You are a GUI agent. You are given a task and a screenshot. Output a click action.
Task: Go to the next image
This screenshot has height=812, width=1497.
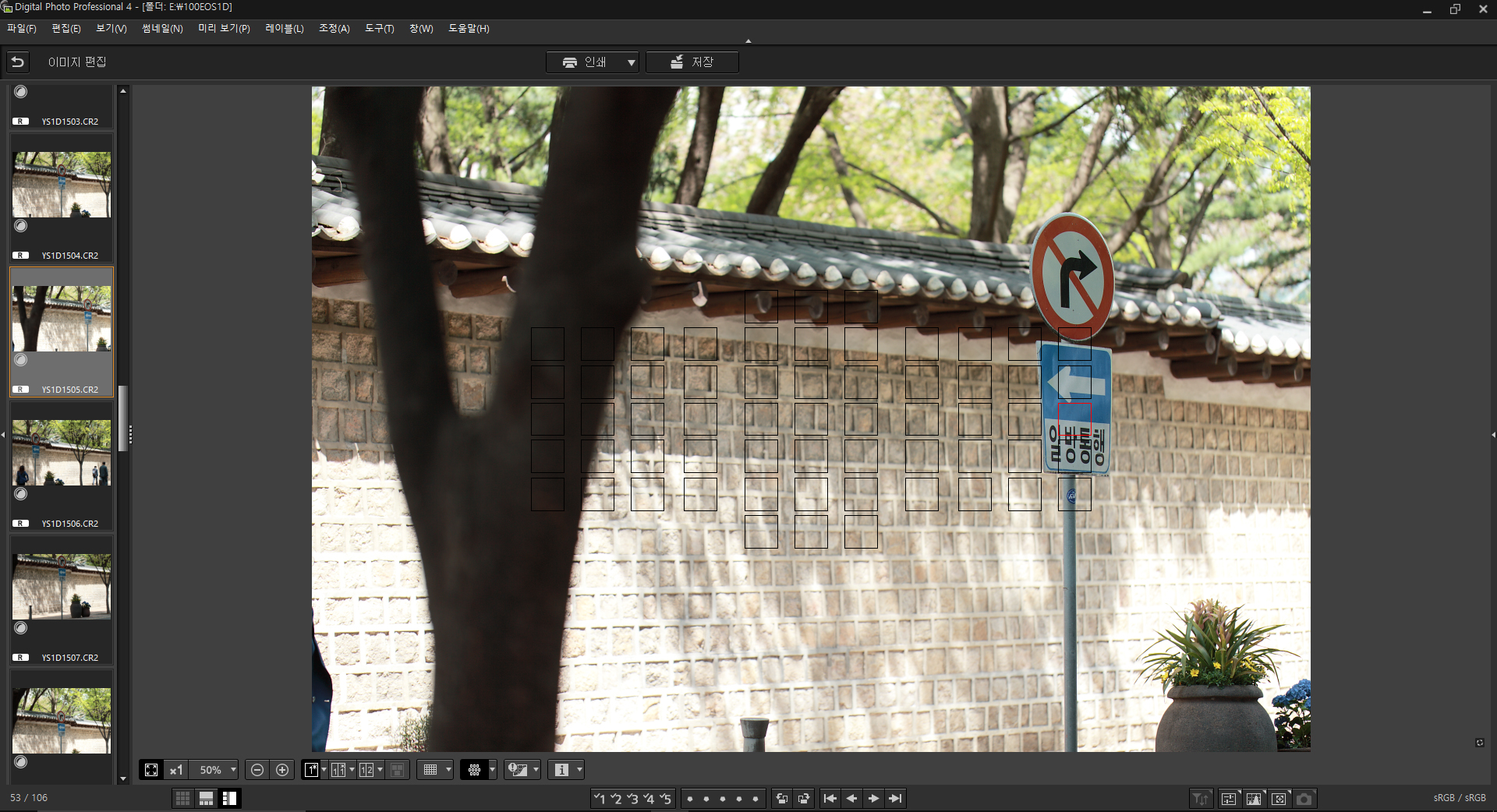(x=874, y=798)
